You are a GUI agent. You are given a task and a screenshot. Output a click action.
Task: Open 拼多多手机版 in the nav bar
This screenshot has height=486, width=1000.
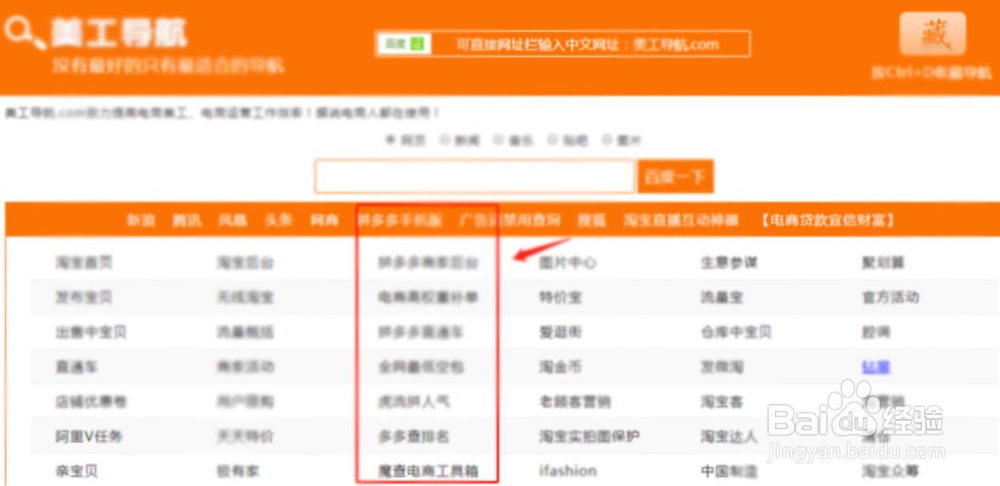point(399,221)
